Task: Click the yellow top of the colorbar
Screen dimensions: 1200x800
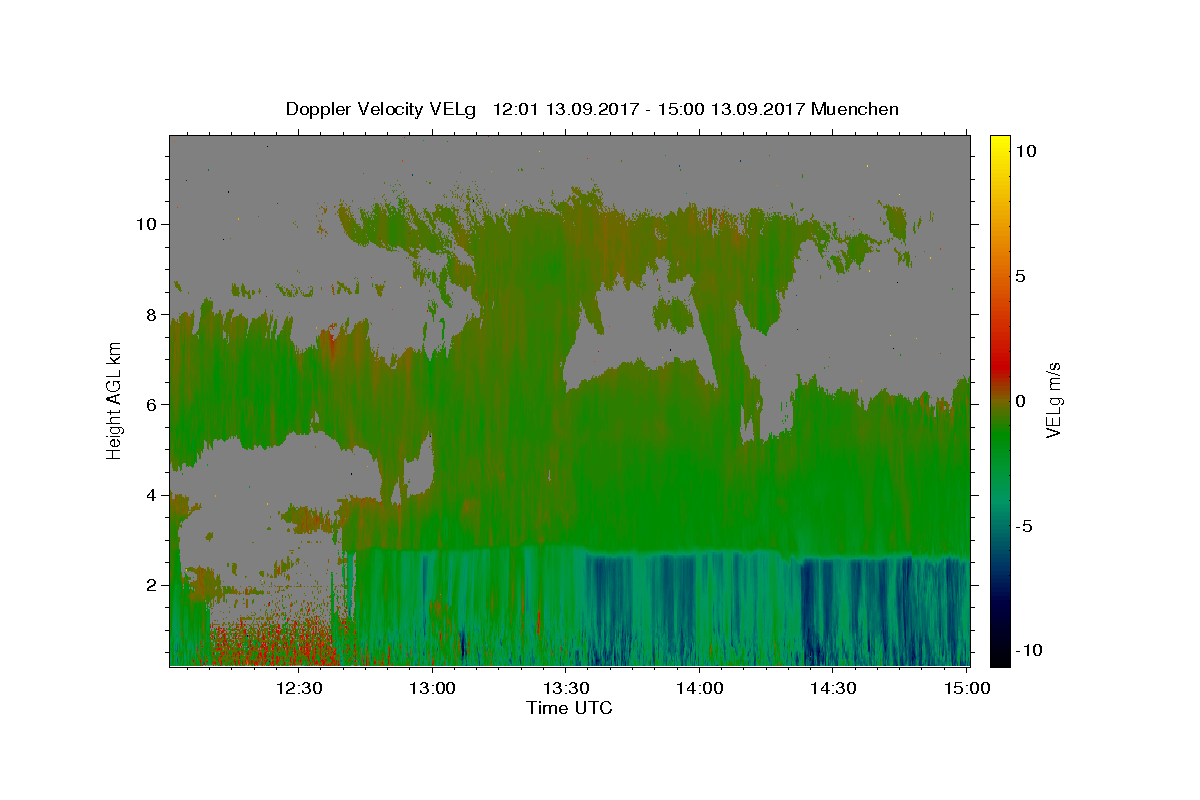Action: click(x=1000, y=143)
